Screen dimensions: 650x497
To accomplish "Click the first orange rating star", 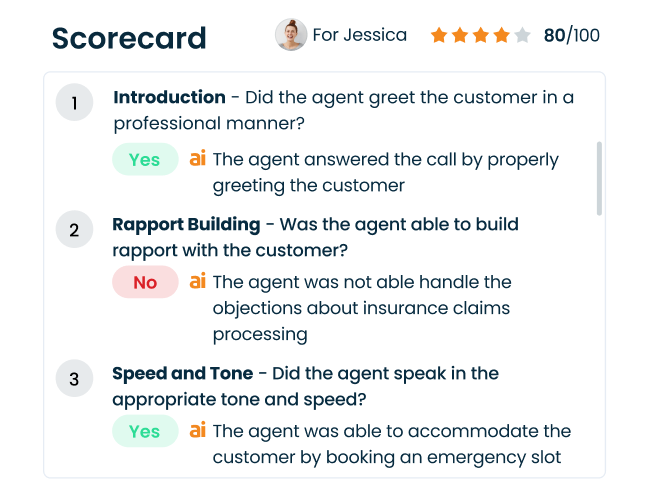I will (x=439, y=36).
